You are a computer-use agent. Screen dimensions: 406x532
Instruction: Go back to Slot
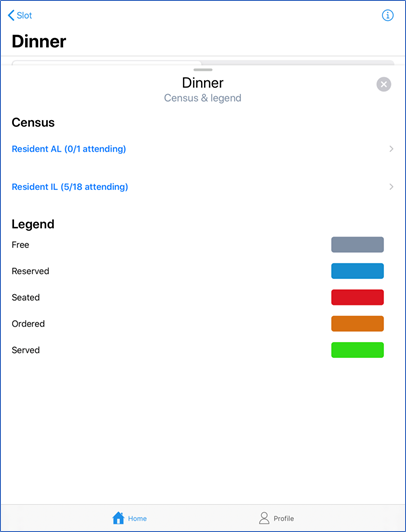(x=20, y=15)
